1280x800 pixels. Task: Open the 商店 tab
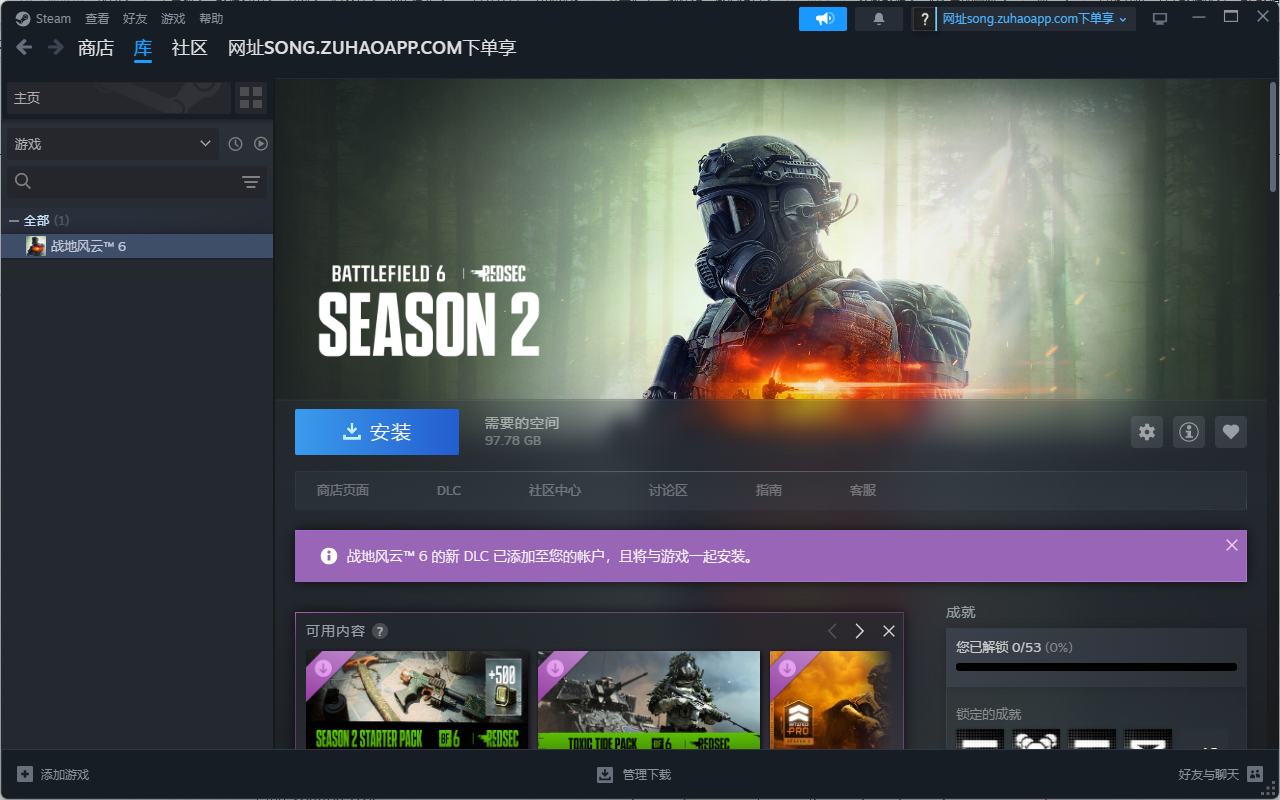click(96, 48)
